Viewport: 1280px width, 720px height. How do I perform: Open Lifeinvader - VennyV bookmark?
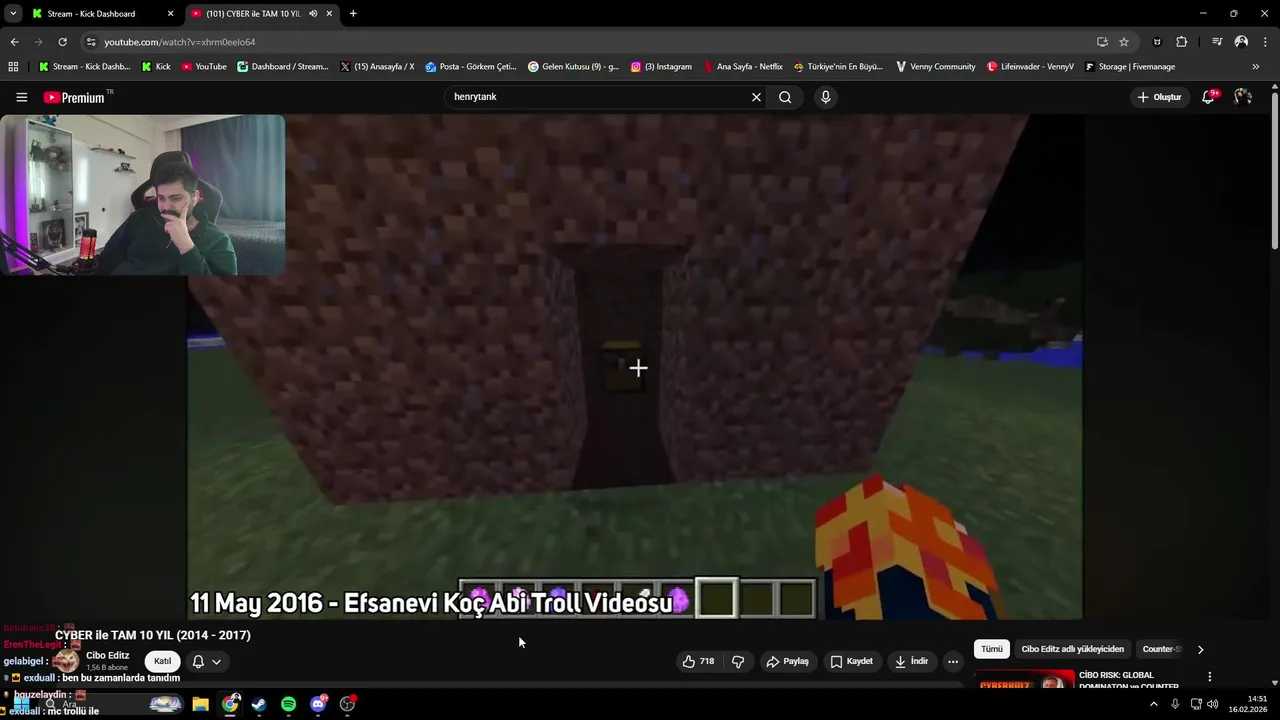click(x=1030, y=67)
